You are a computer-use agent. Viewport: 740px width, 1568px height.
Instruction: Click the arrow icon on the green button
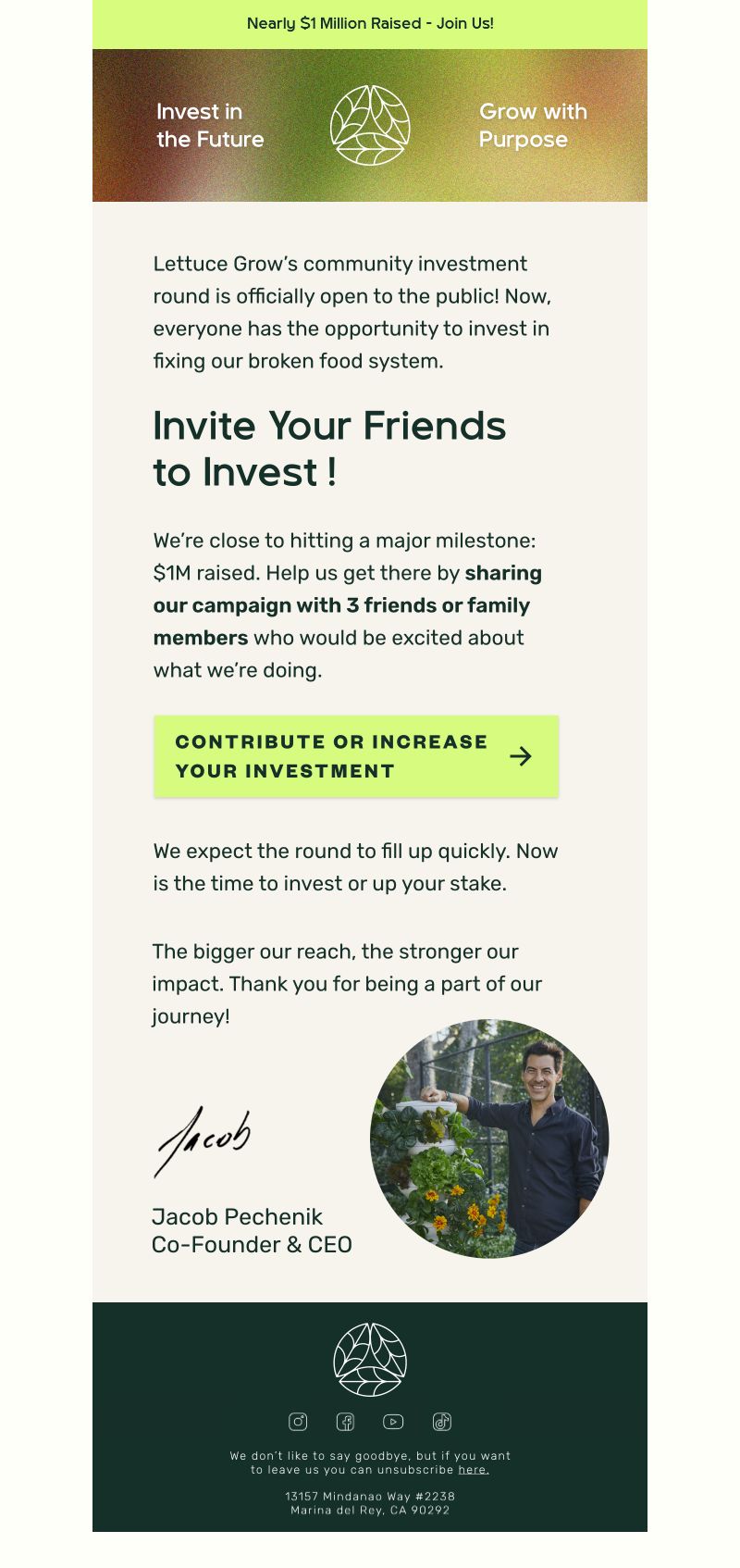[x=521, y=756]
